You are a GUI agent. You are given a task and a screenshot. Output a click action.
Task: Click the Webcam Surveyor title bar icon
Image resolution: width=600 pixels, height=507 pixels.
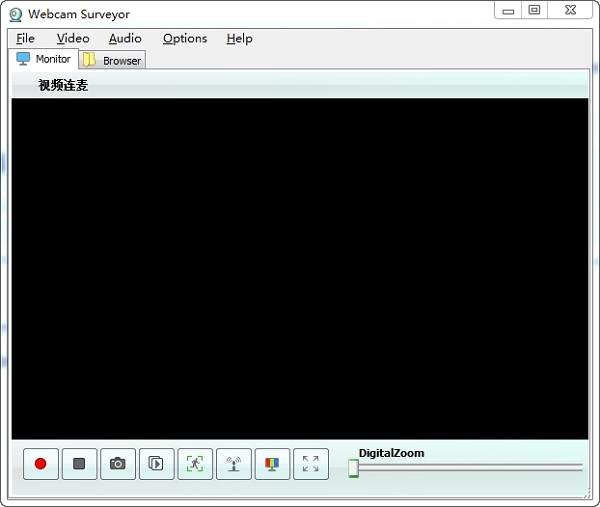[15, 15]
